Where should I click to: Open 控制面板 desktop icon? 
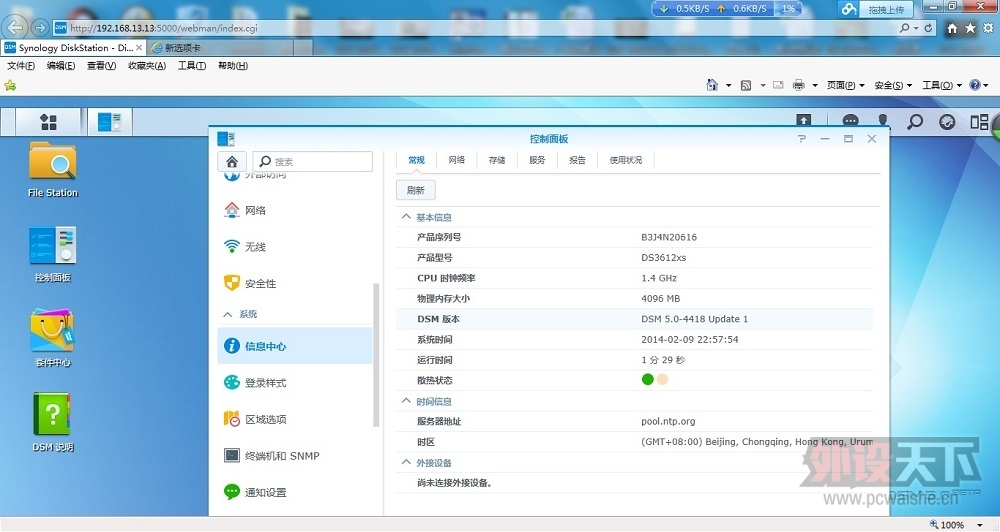[53, 255]
